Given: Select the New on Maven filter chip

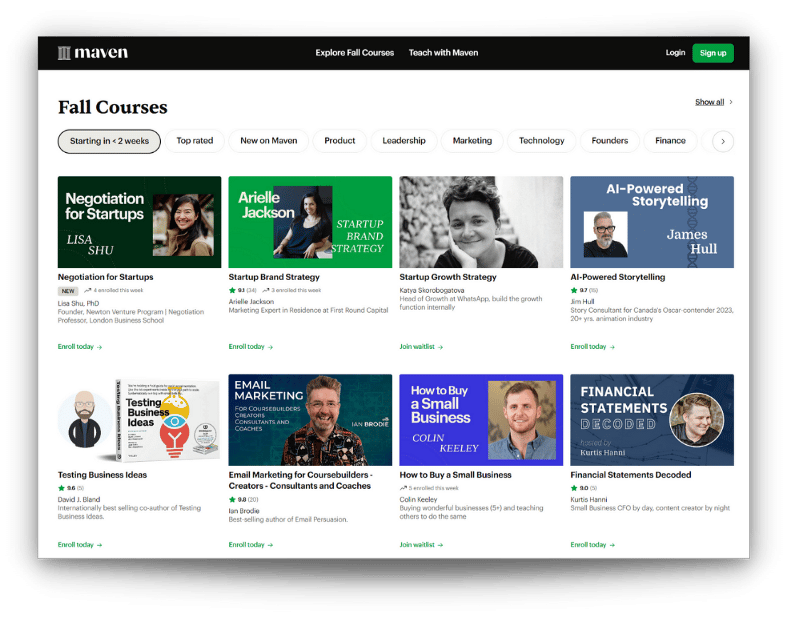Looking at the screenshot, I should [269, 141].
